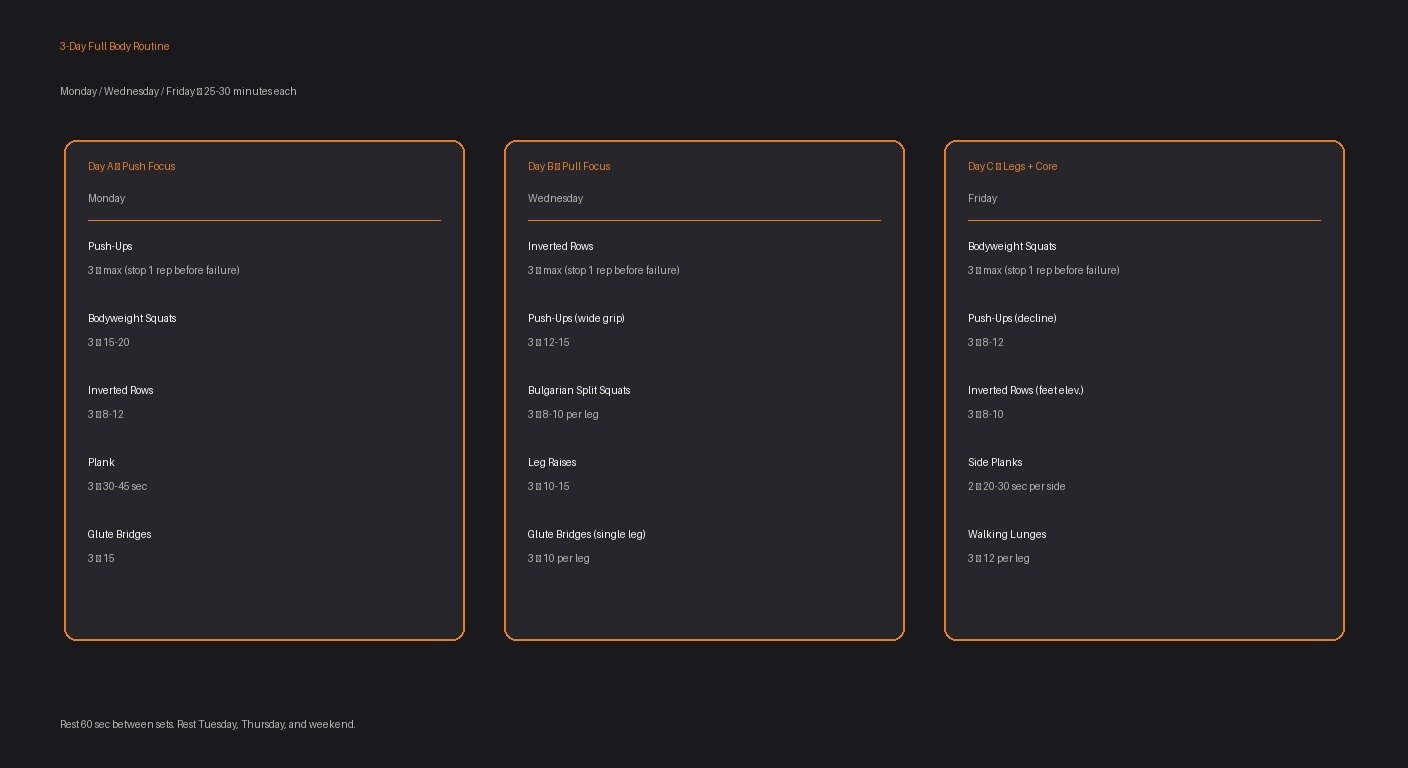Image resolution: width=1408 pixels, height=768 pixels.
Task: Click '3 × 15' glute bridges reps
Action: point(101,558)
